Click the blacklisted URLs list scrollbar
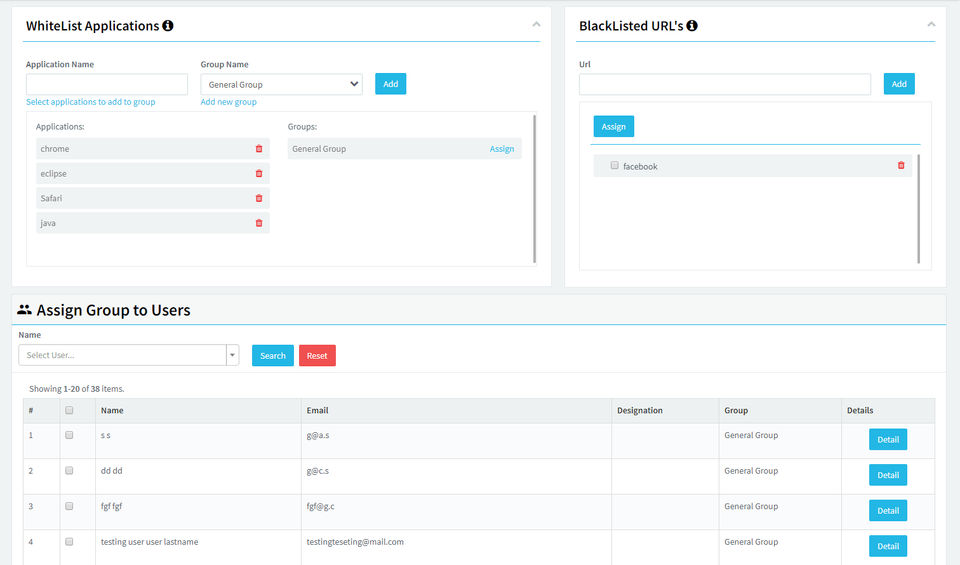This screenshot has height=565, width=960. click(918, 209)
